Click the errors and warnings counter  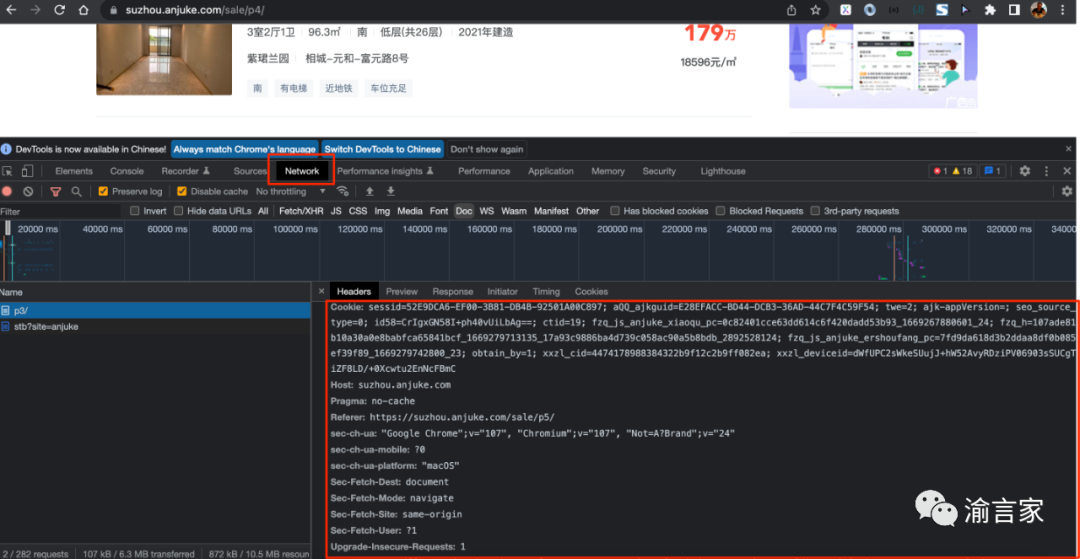(953, 171)
